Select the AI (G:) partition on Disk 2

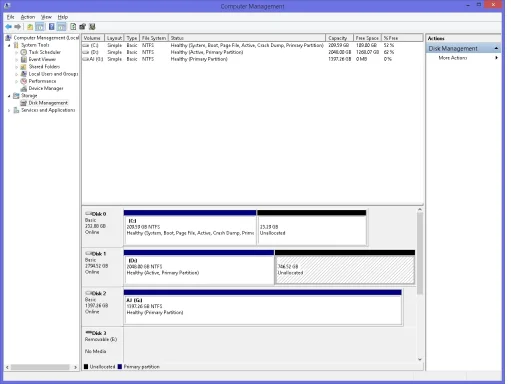263,307
